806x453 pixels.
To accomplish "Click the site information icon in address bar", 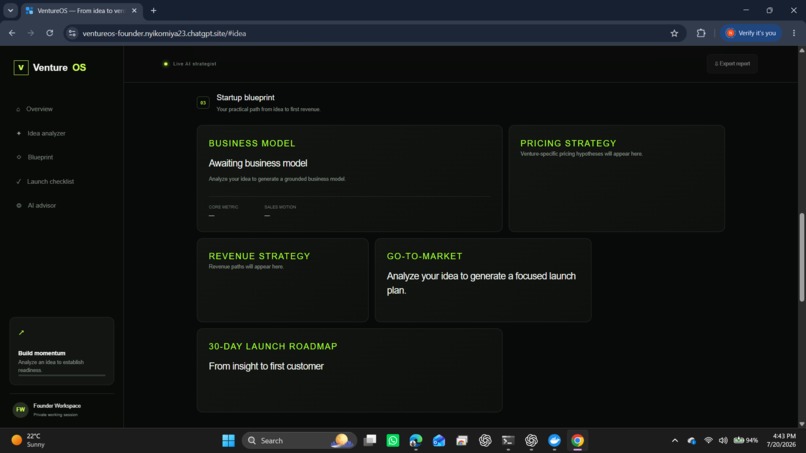I will (72, 33).
